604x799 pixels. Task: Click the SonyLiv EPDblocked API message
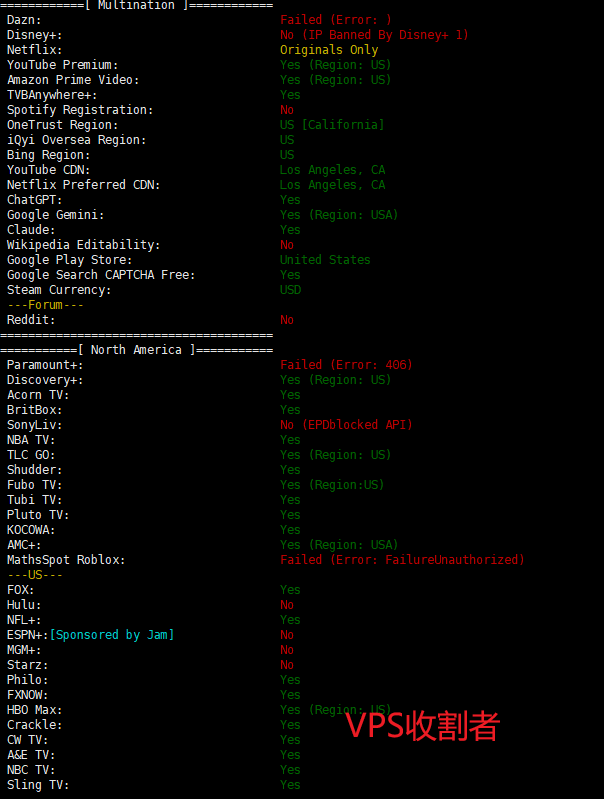tap(346, 425)
